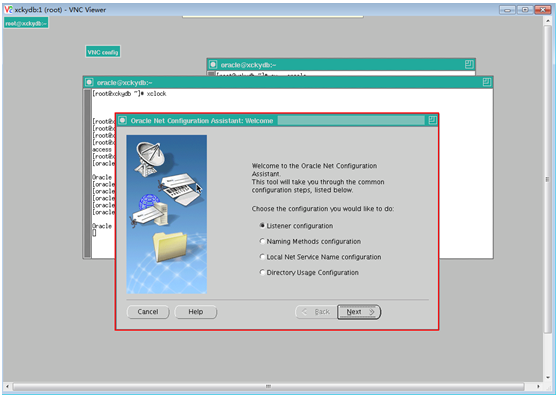
Task: Click the disabled Back button
Action: (x=316, y=312)
